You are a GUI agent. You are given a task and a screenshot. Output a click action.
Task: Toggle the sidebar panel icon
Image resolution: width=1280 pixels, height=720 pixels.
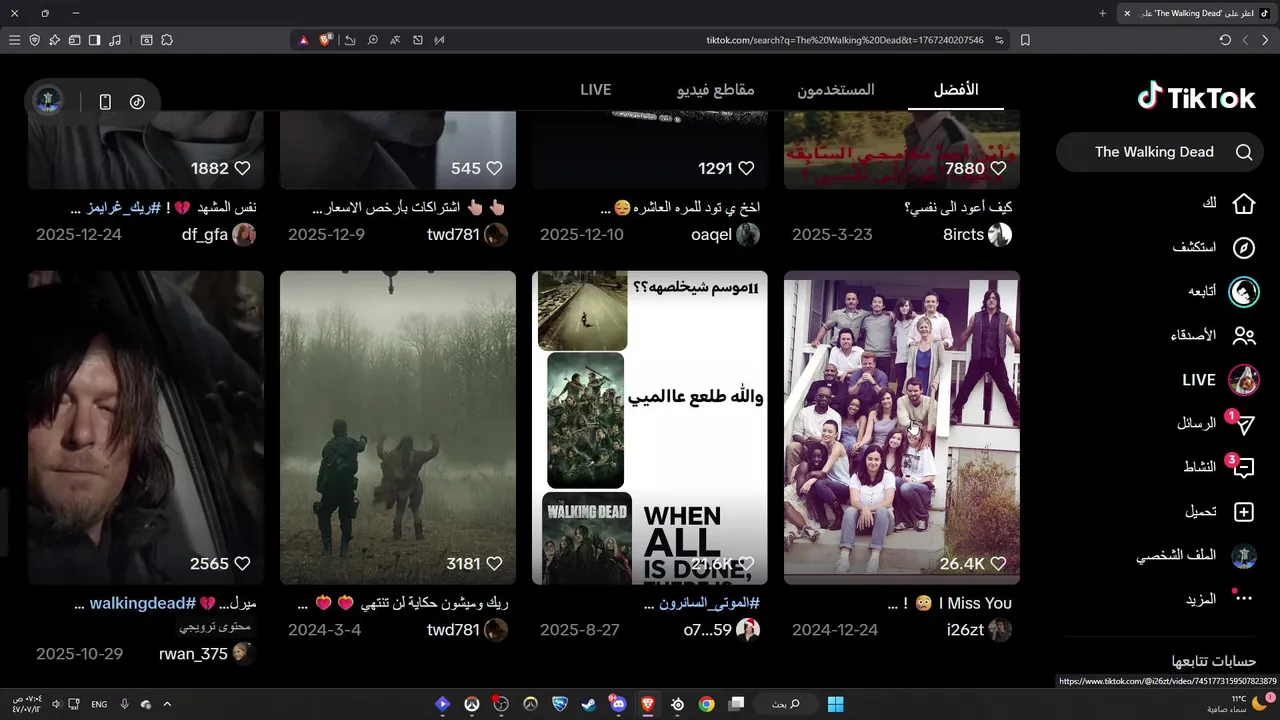tap(94, 40)
